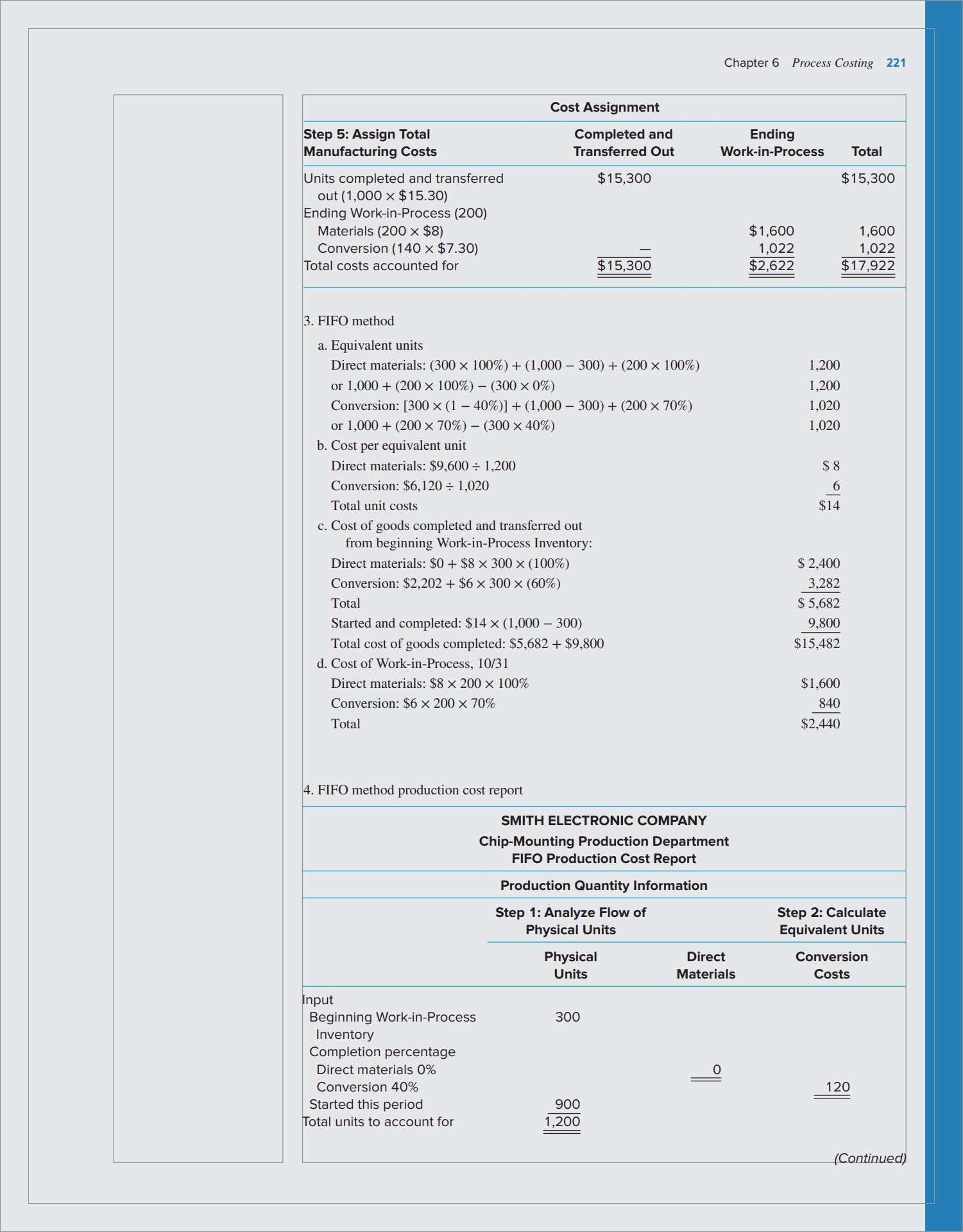Image resolution: width=963 pixels, height=1232 pixels.
Task: Click 'Production Quantity Information' section heading
Action: click(x=604, y=886)
